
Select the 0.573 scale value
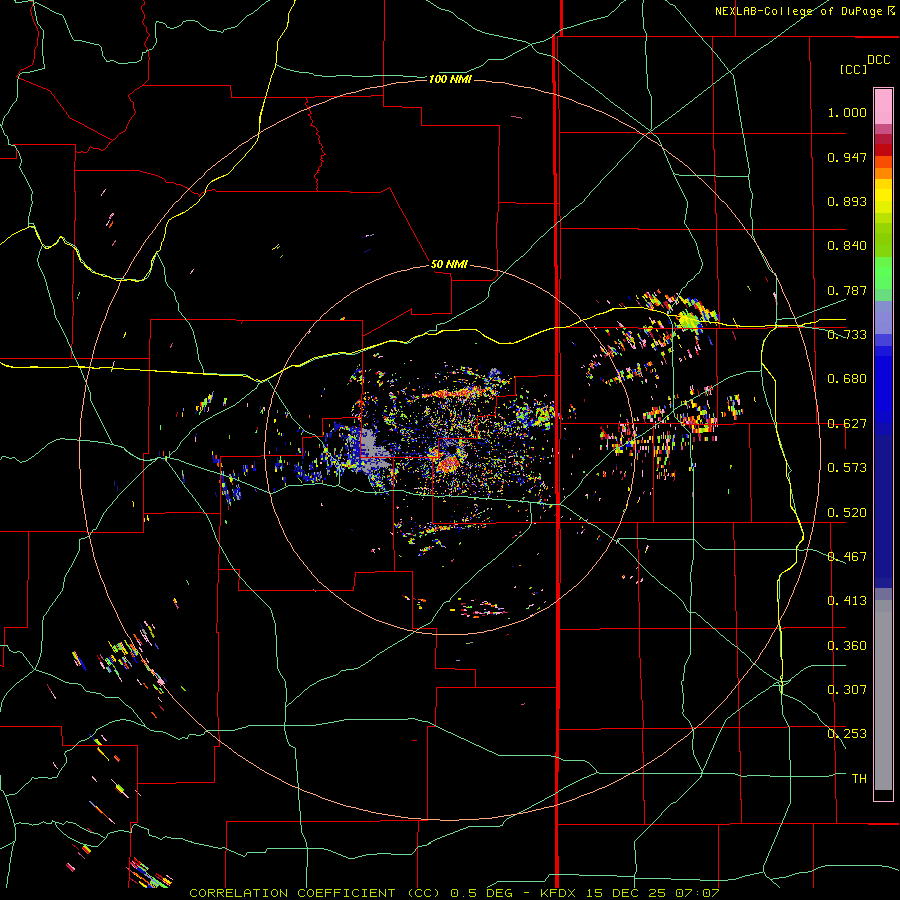tap(847, 468)
